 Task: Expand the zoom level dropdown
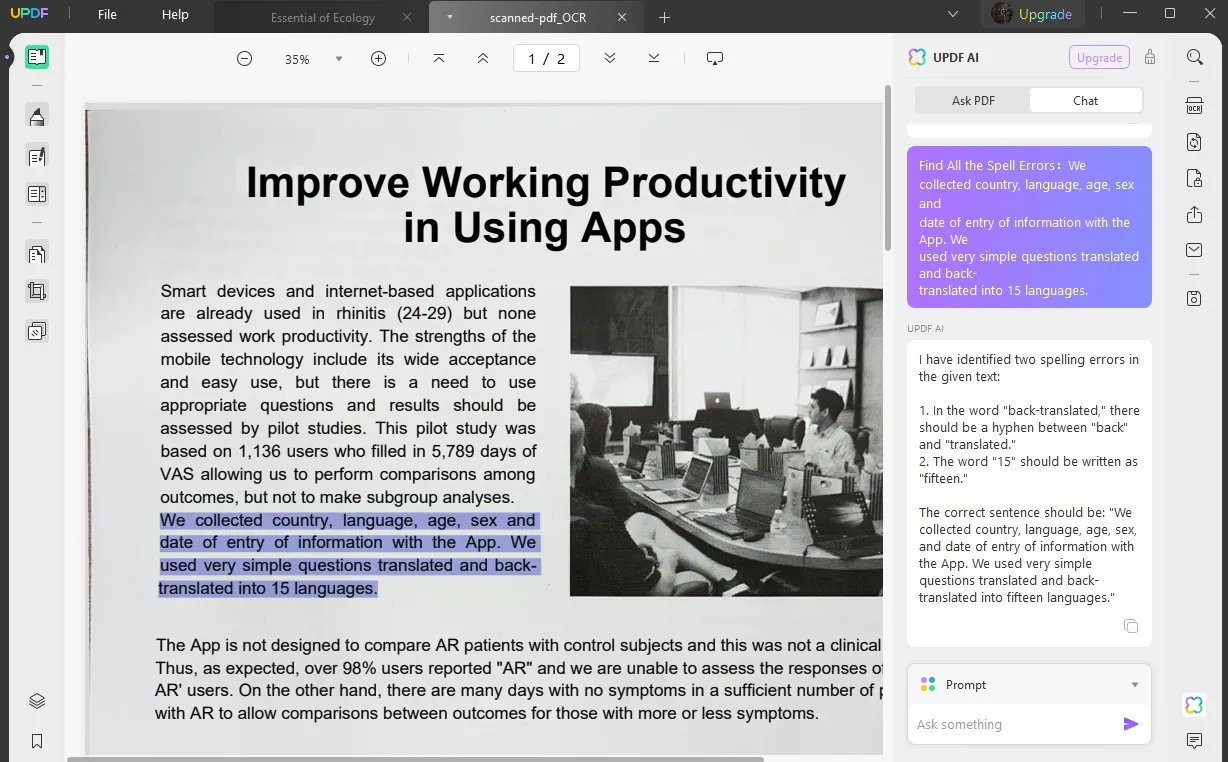[339, 59]
